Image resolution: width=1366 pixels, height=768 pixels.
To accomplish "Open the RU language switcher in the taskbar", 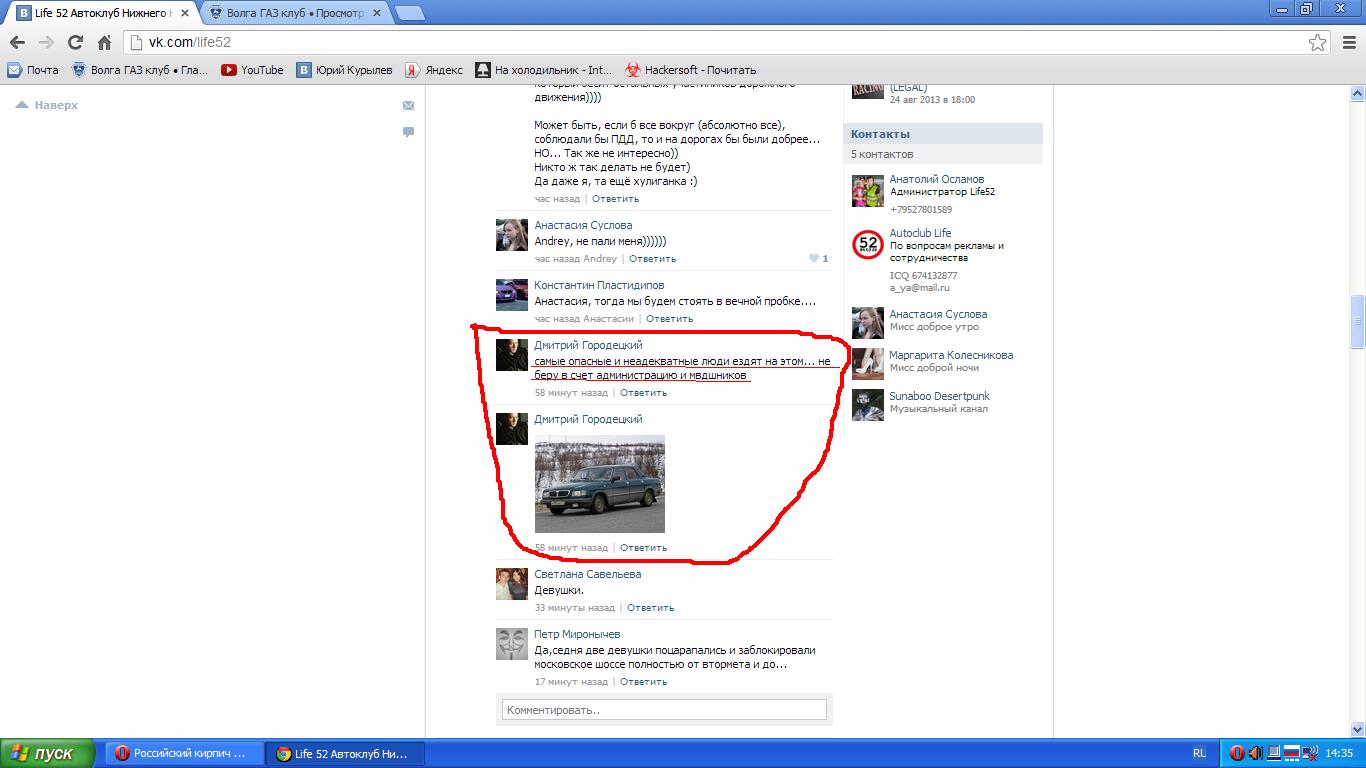I will coord(1199,753).
